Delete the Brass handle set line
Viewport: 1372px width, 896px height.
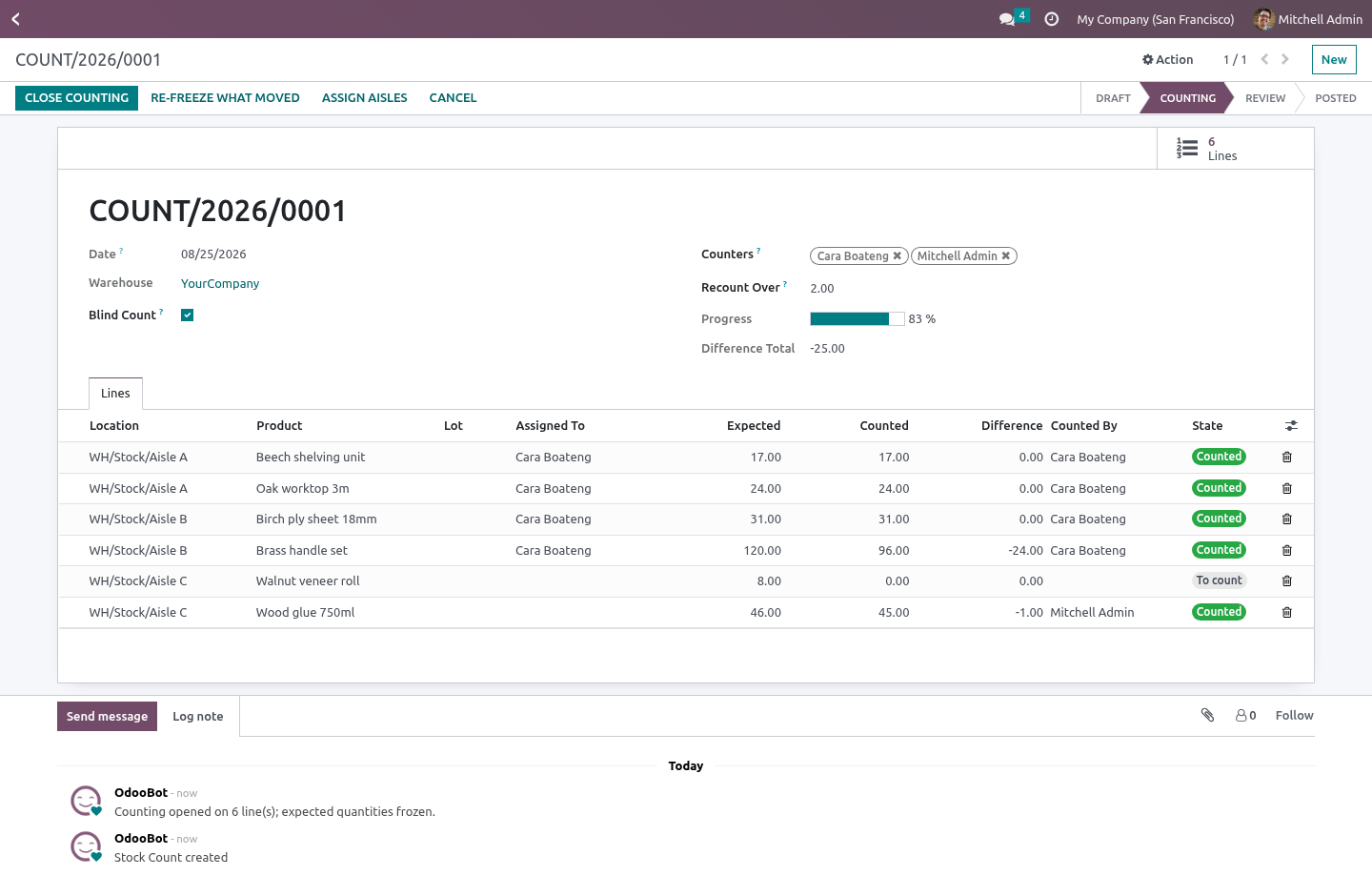click(x=1287, y=551)
